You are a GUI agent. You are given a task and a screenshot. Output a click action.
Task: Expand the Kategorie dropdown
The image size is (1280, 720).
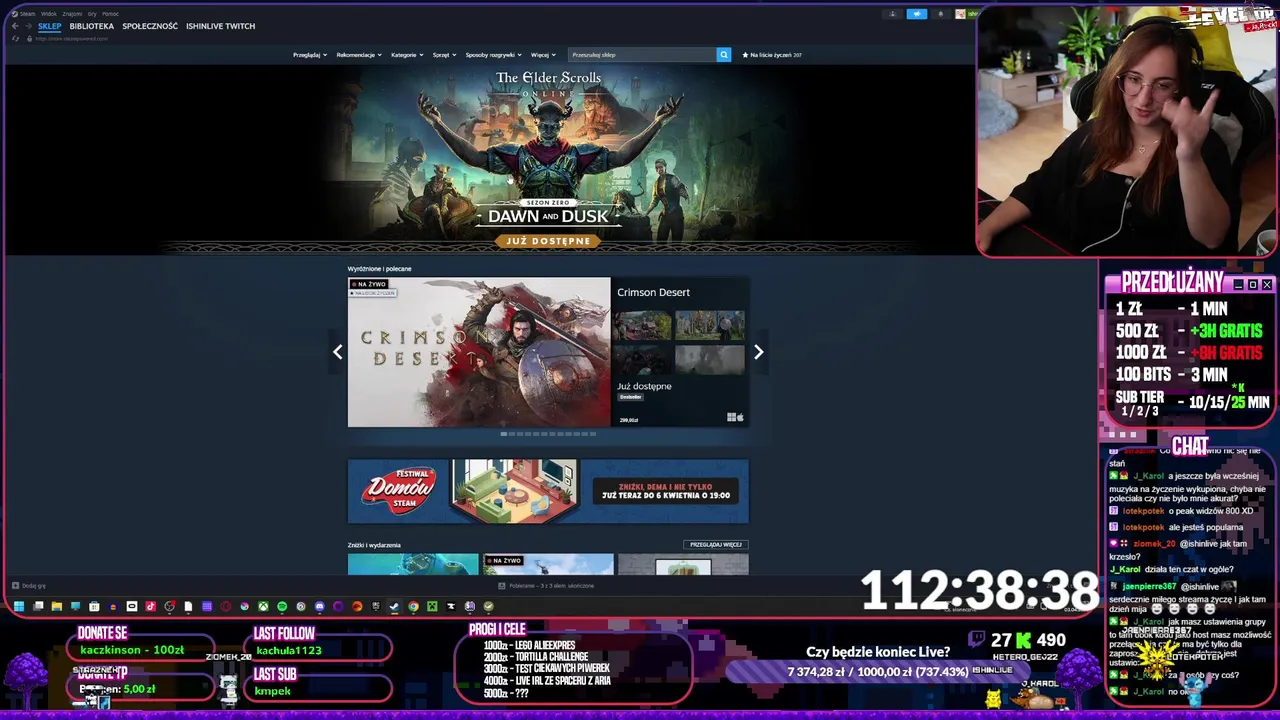(407, 55)
